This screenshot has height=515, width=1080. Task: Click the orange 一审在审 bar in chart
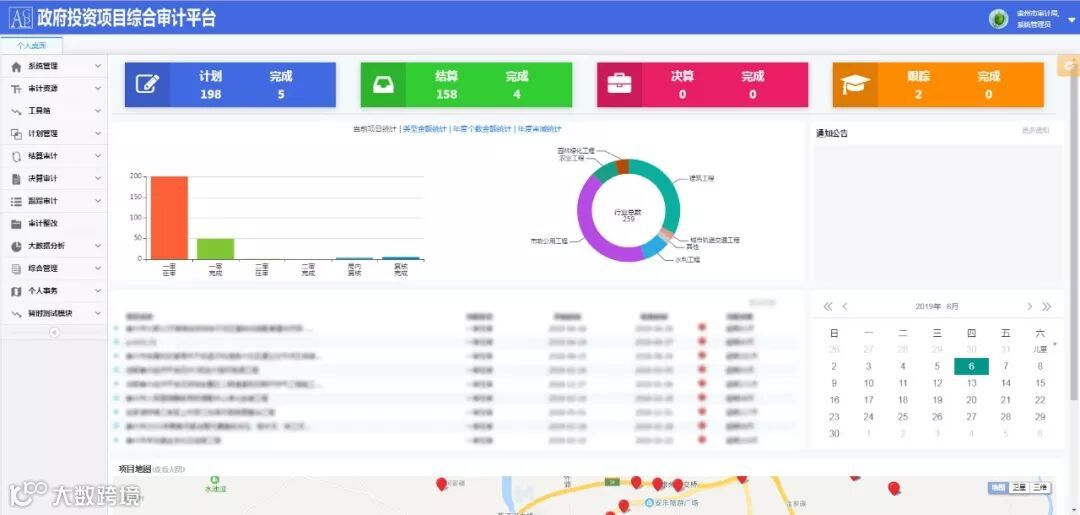pyautogui.click(x=169, y=218)
